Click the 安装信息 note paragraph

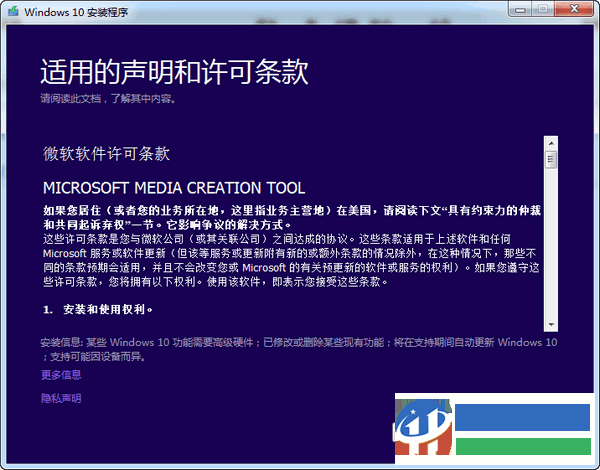point(299,349)
